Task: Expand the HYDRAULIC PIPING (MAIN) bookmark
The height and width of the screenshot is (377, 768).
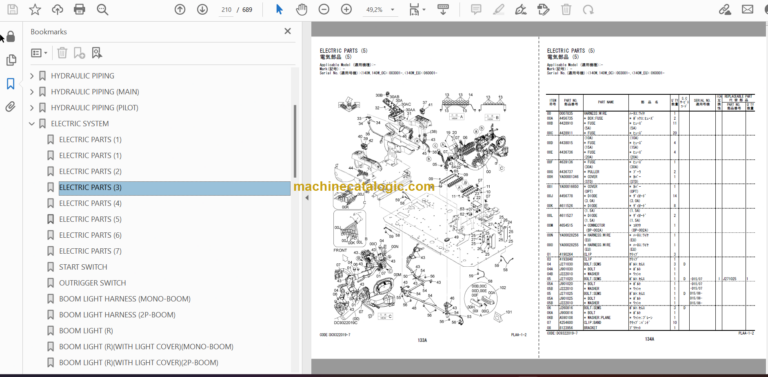Action: 32,92
